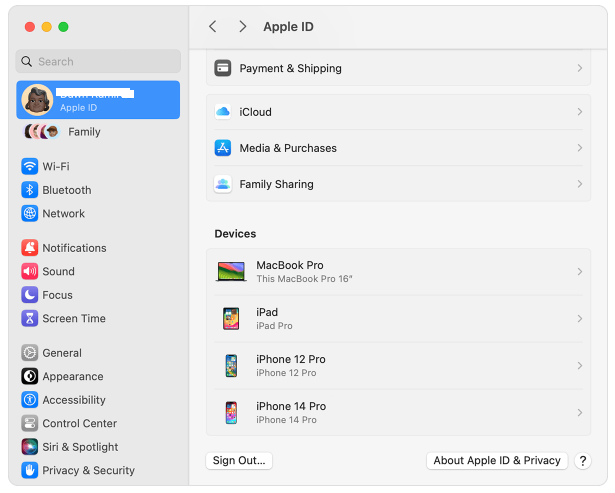Image resolution: width=615 pixels, height=493 pixels.
Task: Expand Family Sharing row chevron
Action: [580, 184]
